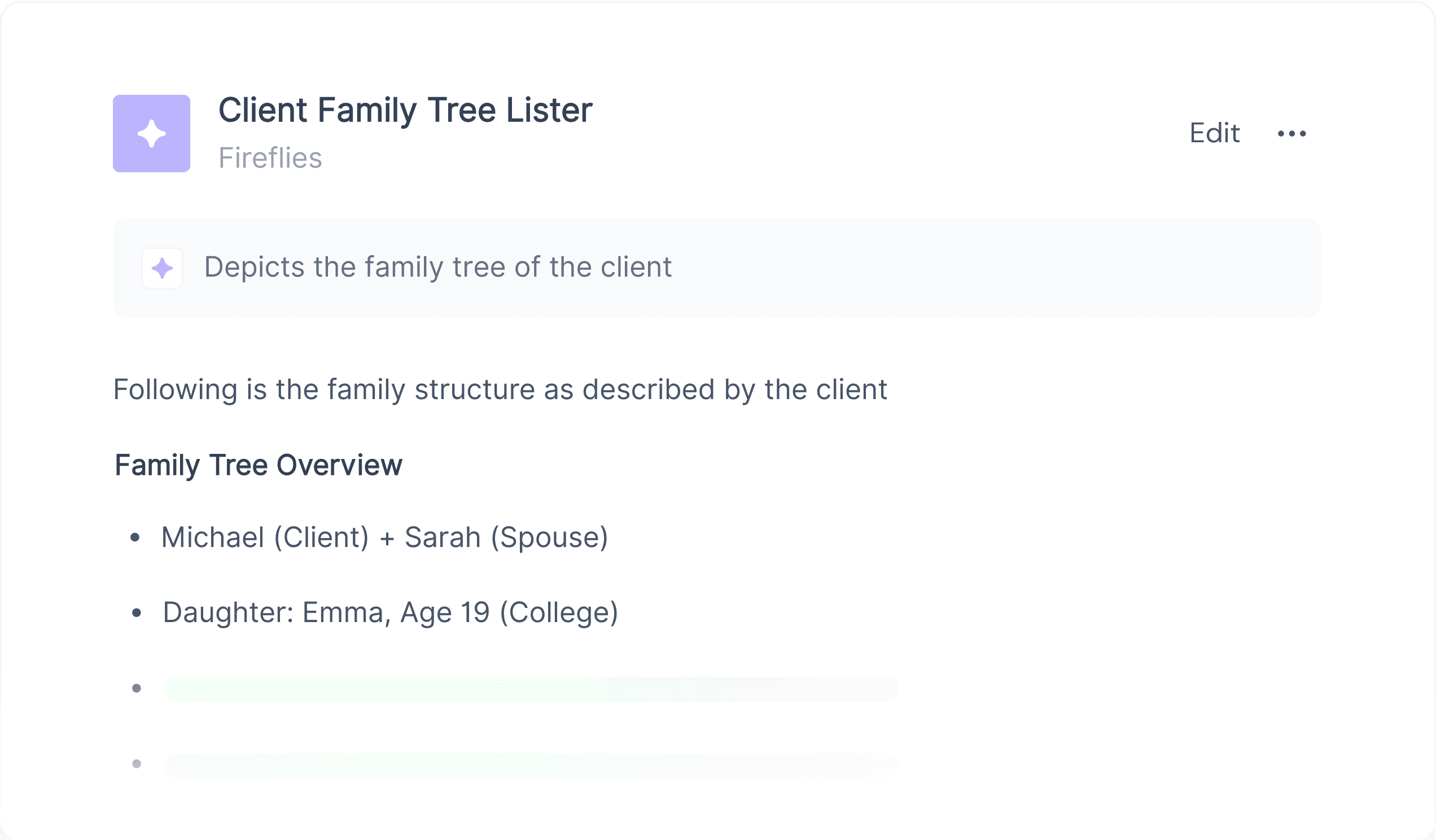Select the text 'Depicts the family tree of the client'
Screen dimensions: 1436x840
pos(437,267)
